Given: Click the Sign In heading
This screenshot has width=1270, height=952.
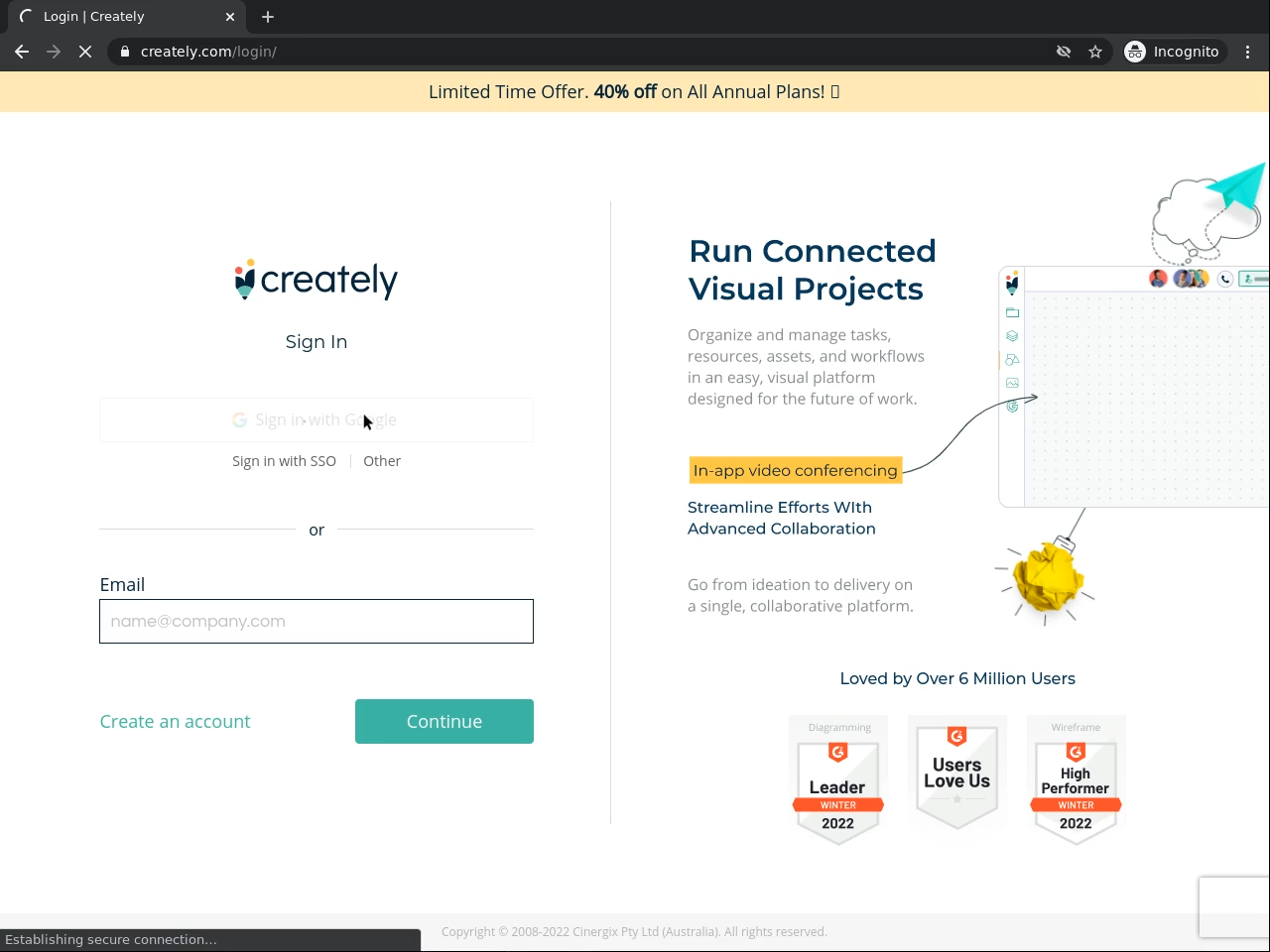Looking at the screenshot, I should 317,341.
